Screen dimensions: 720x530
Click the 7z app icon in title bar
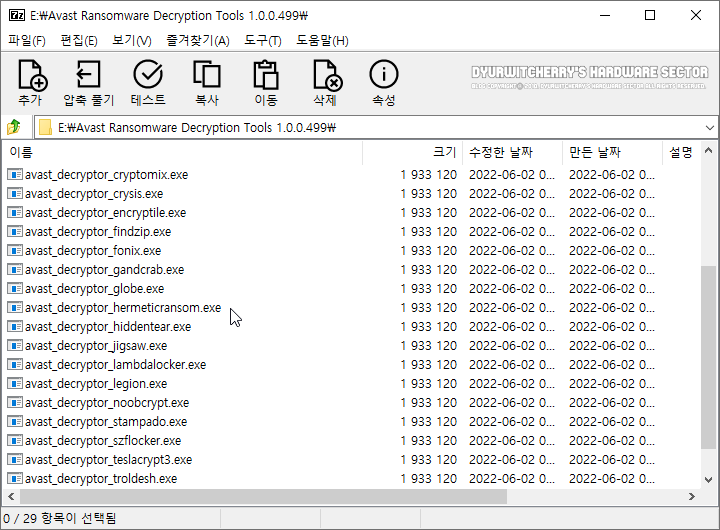click(x=17, y=15)
